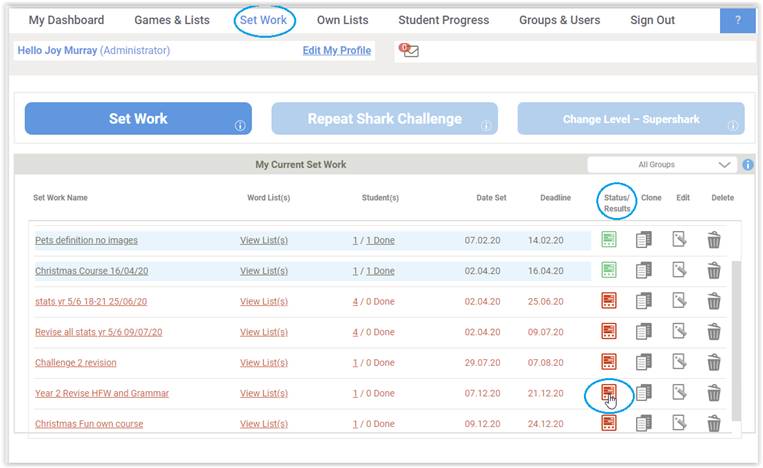Show info icon on Set Work button
Image resolution: width=763 pixels, height=468 pixels.
click(x=240, y=126)
